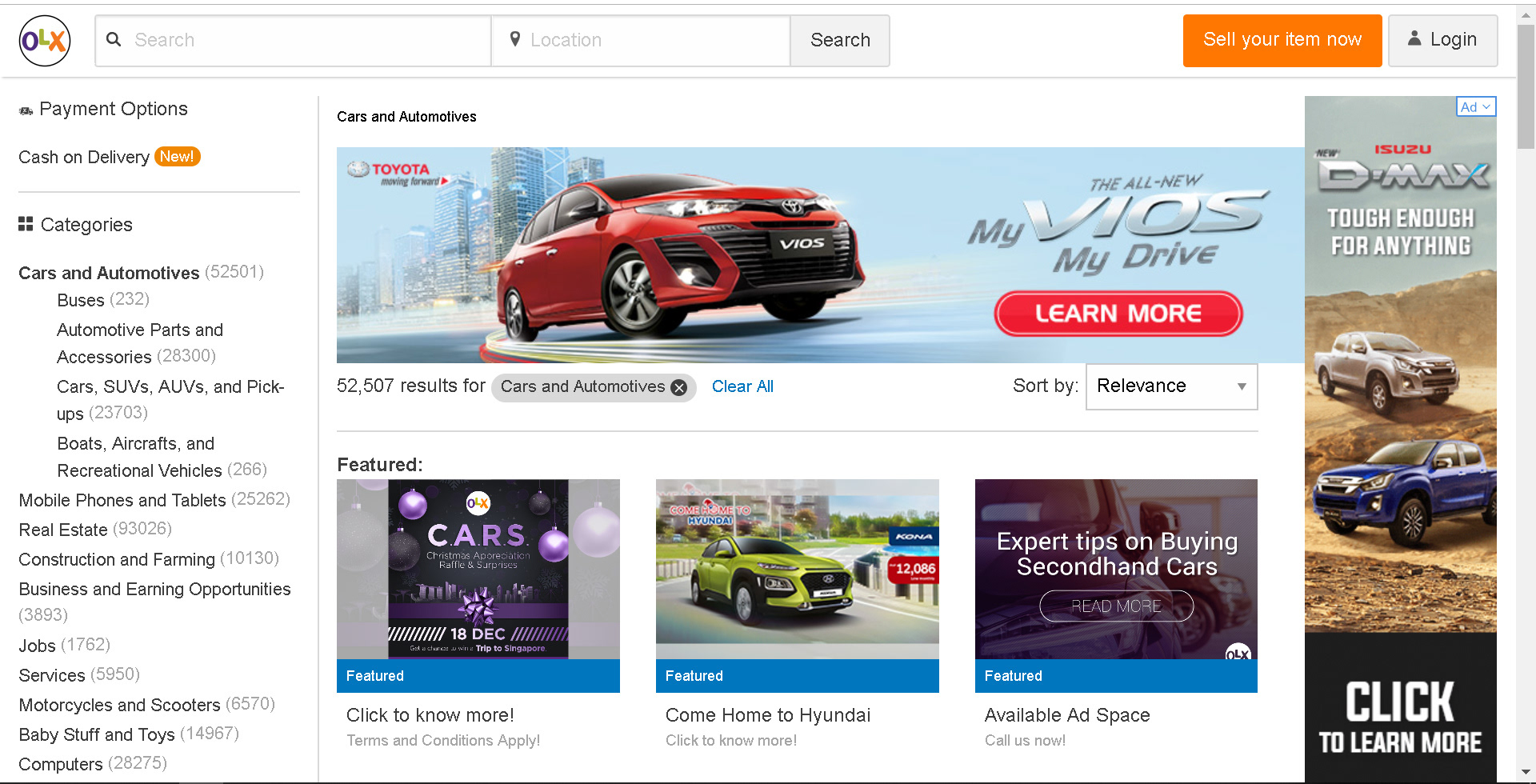Click the Payment Options truck icon
1536x784 pixels.
(x=26, y=110)
